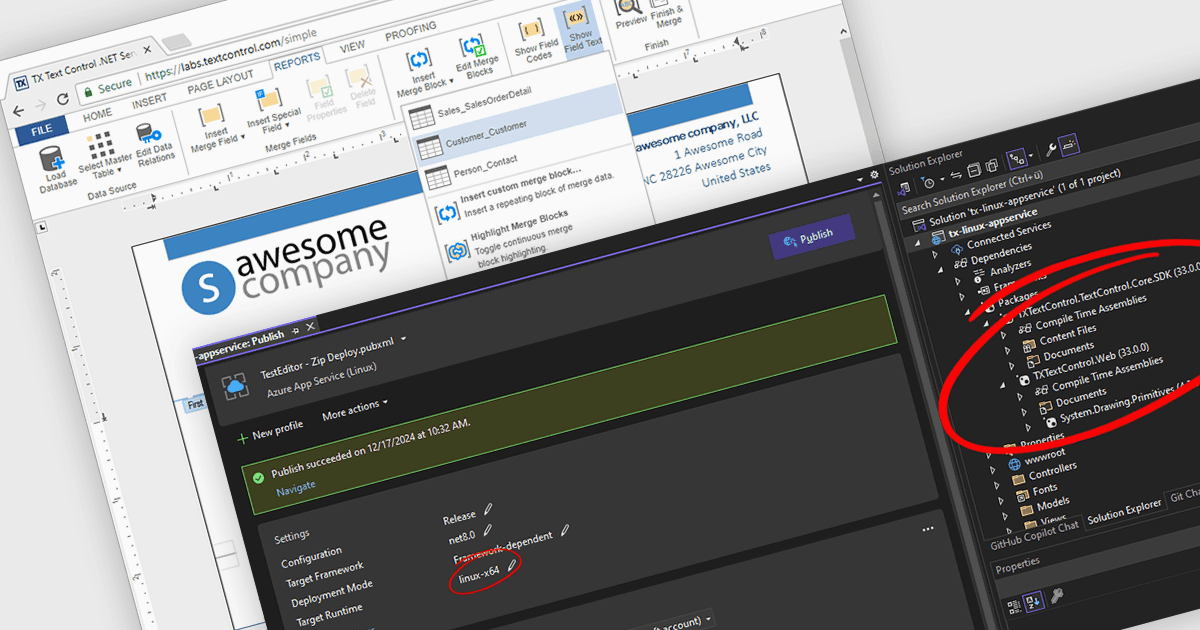Open the FILE ribbon tab

click(42, 130)
